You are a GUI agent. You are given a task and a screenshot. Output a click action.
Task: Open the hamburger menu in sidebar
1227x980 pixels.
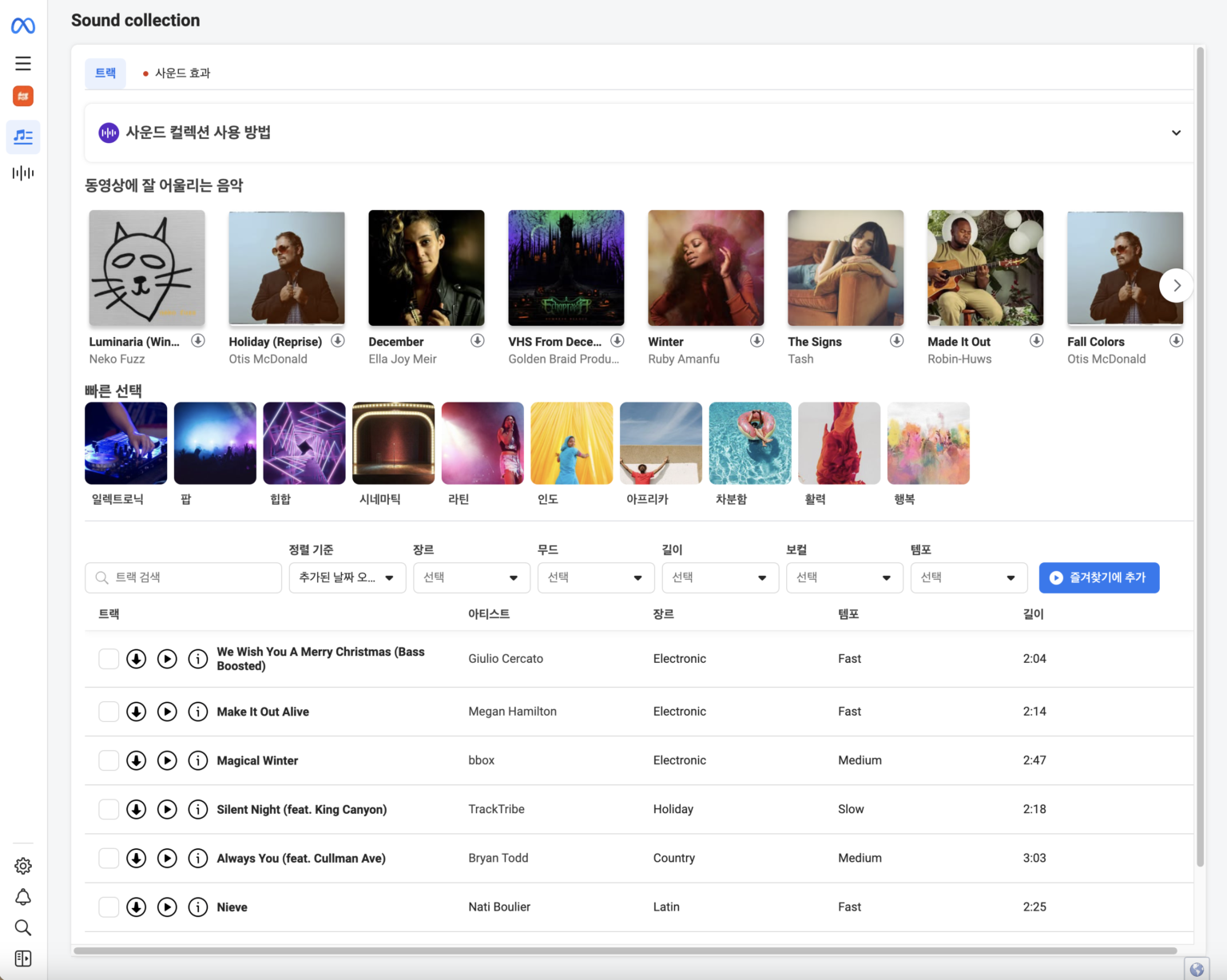23,63
